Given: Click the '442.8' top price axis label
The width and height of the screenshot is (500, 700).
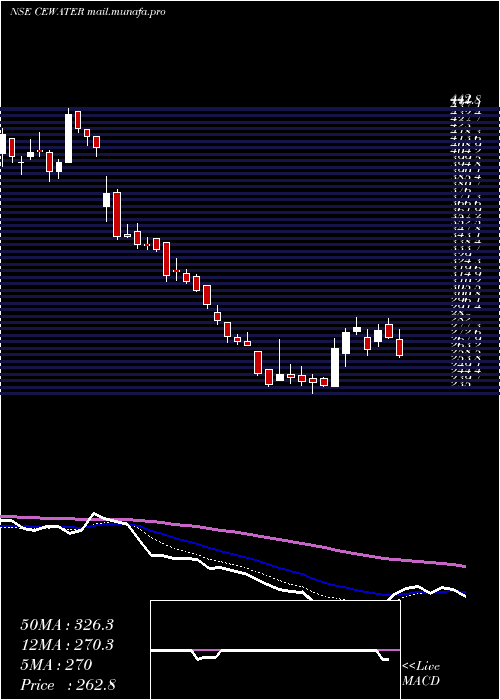Looking at the screenshot, I should [464, 99].
